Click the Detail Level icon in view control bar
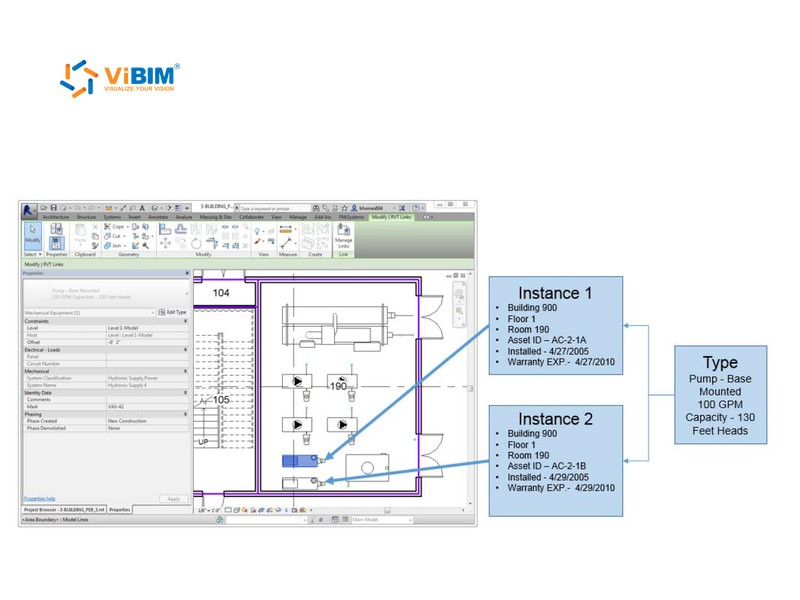This screenshot has width=800, height=600. [x=228, y=510]
